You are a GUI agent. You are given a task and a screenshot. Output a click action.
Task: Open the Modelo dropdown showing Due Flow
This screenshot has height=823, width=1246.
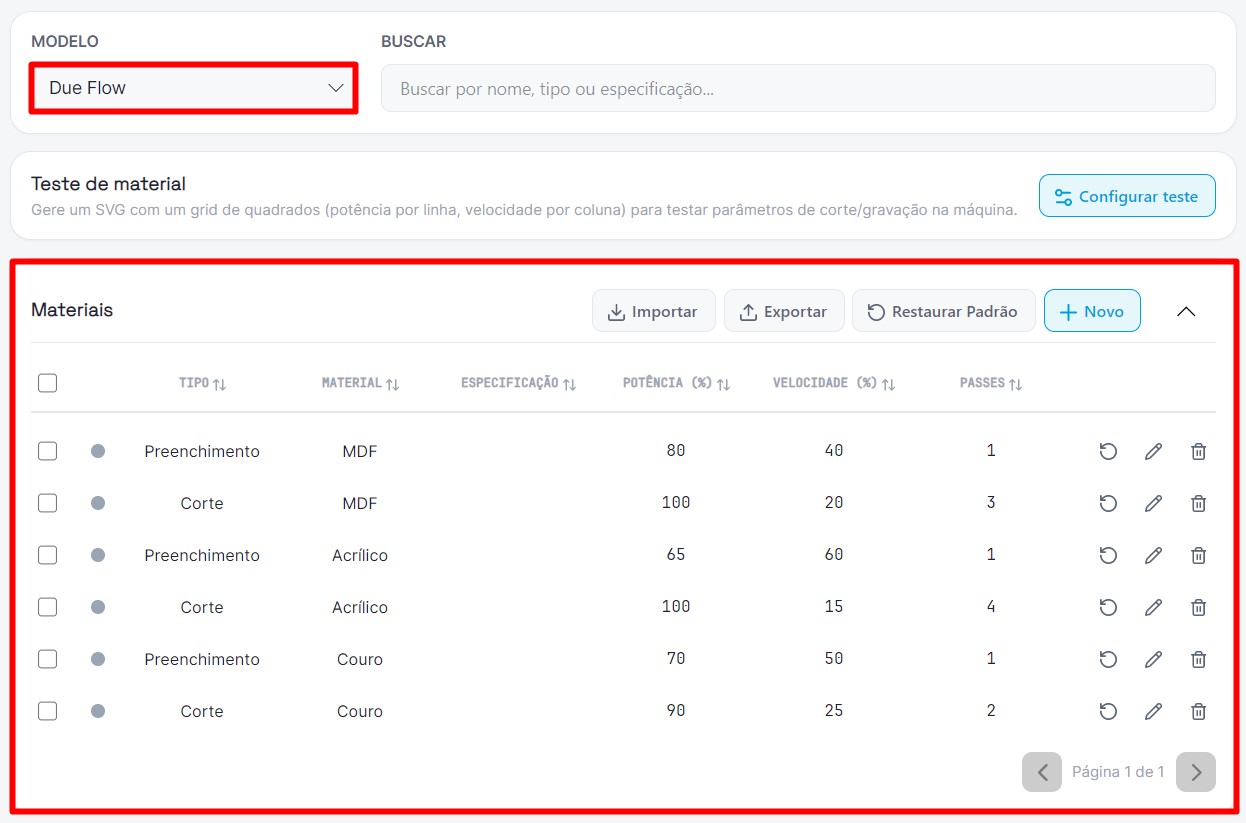coord(194,88)
